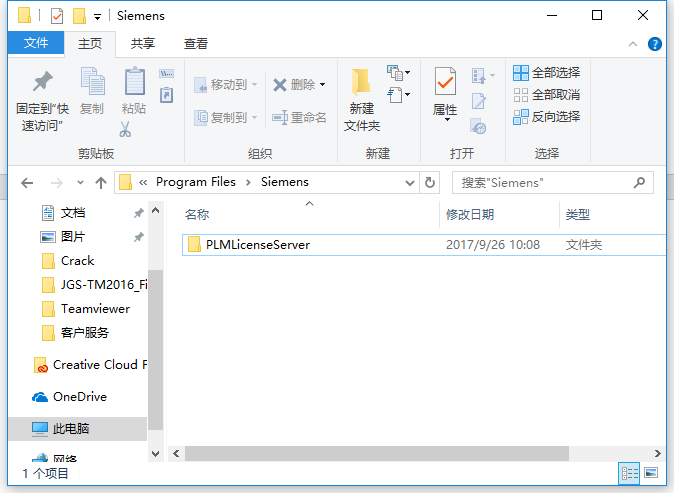Click the horizontal scrollbar right arrow
This screenshot has height=493, width=674.
(657, 453)
